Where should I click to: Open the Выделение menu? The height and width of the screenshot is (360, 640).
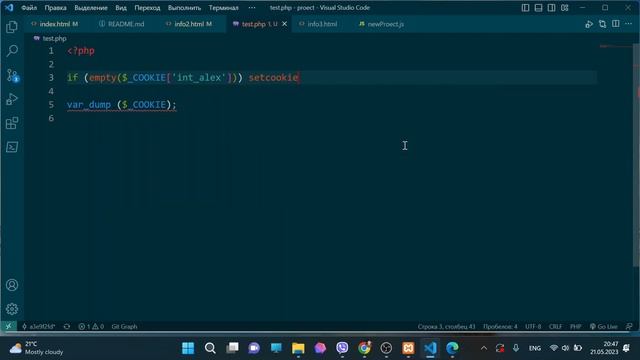click(x=91, y=8)
